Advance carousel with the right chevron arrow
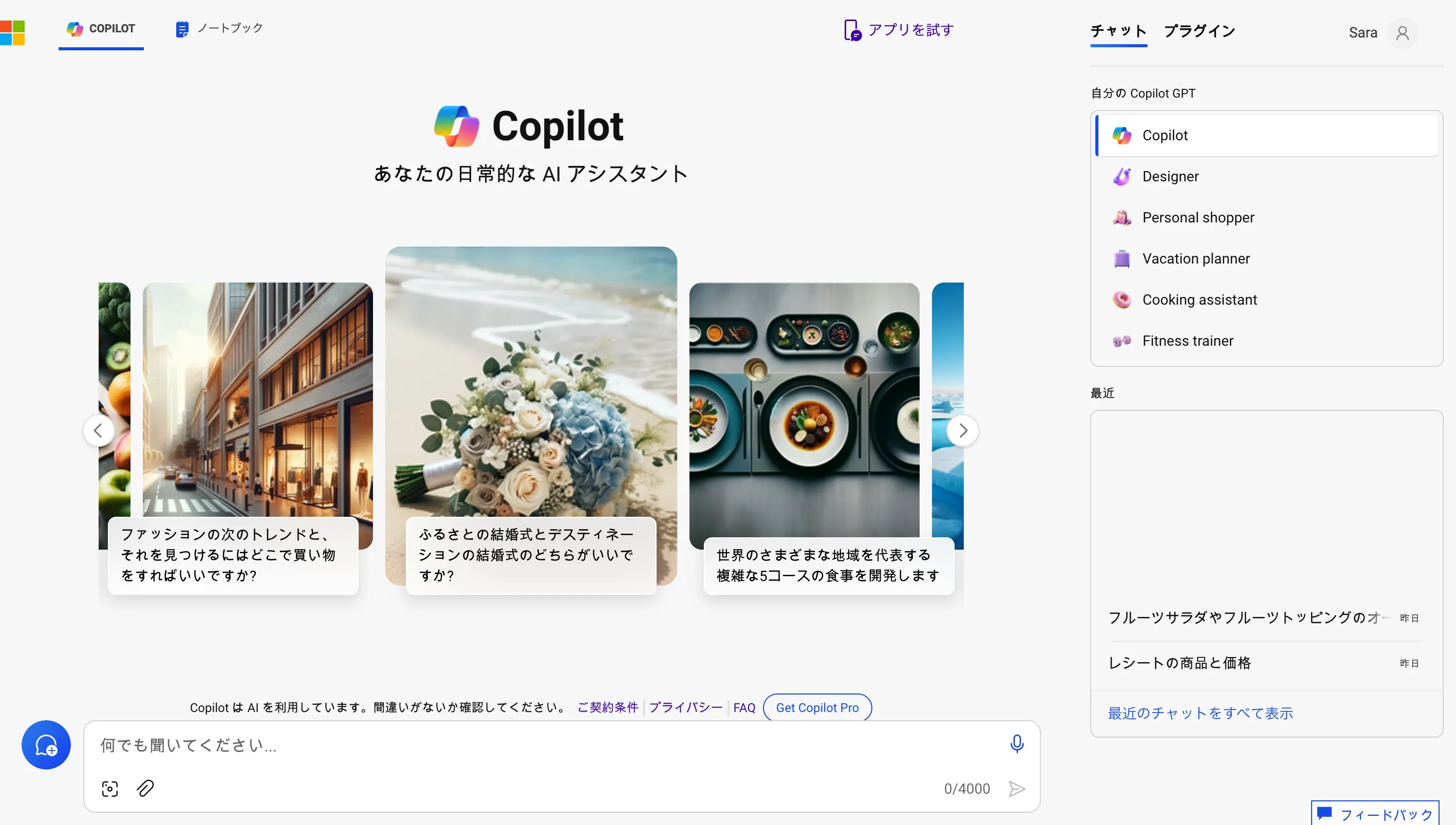The image size is (1456, 825). (963, 430)
